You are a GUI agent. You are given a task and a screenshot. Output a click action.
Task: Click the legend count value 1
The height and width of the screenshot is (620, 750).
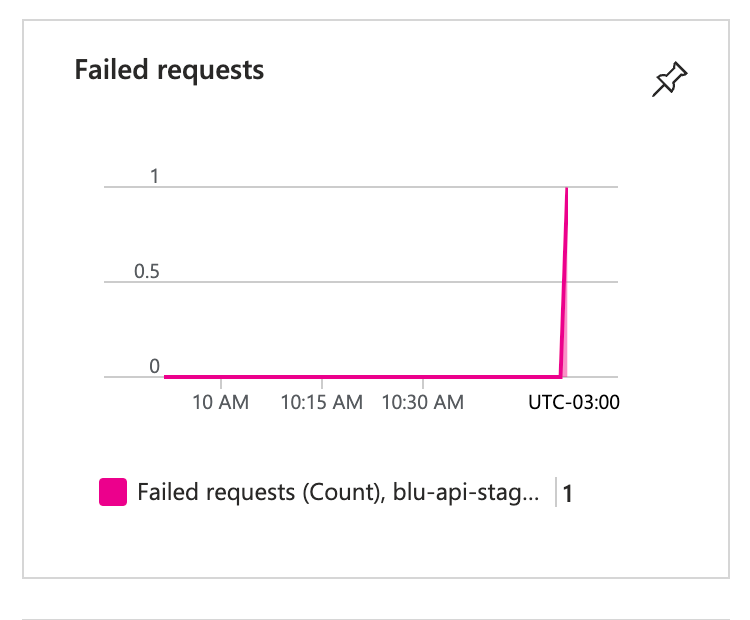click(567, 493)
